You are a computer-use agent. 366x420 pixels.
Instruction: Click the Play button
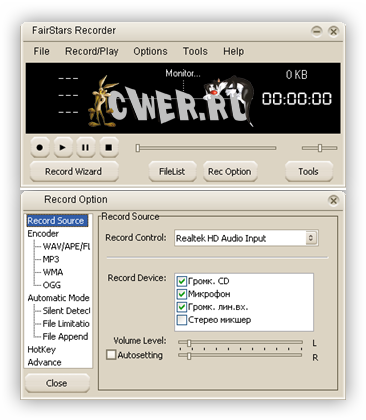(x=63, y=147)
